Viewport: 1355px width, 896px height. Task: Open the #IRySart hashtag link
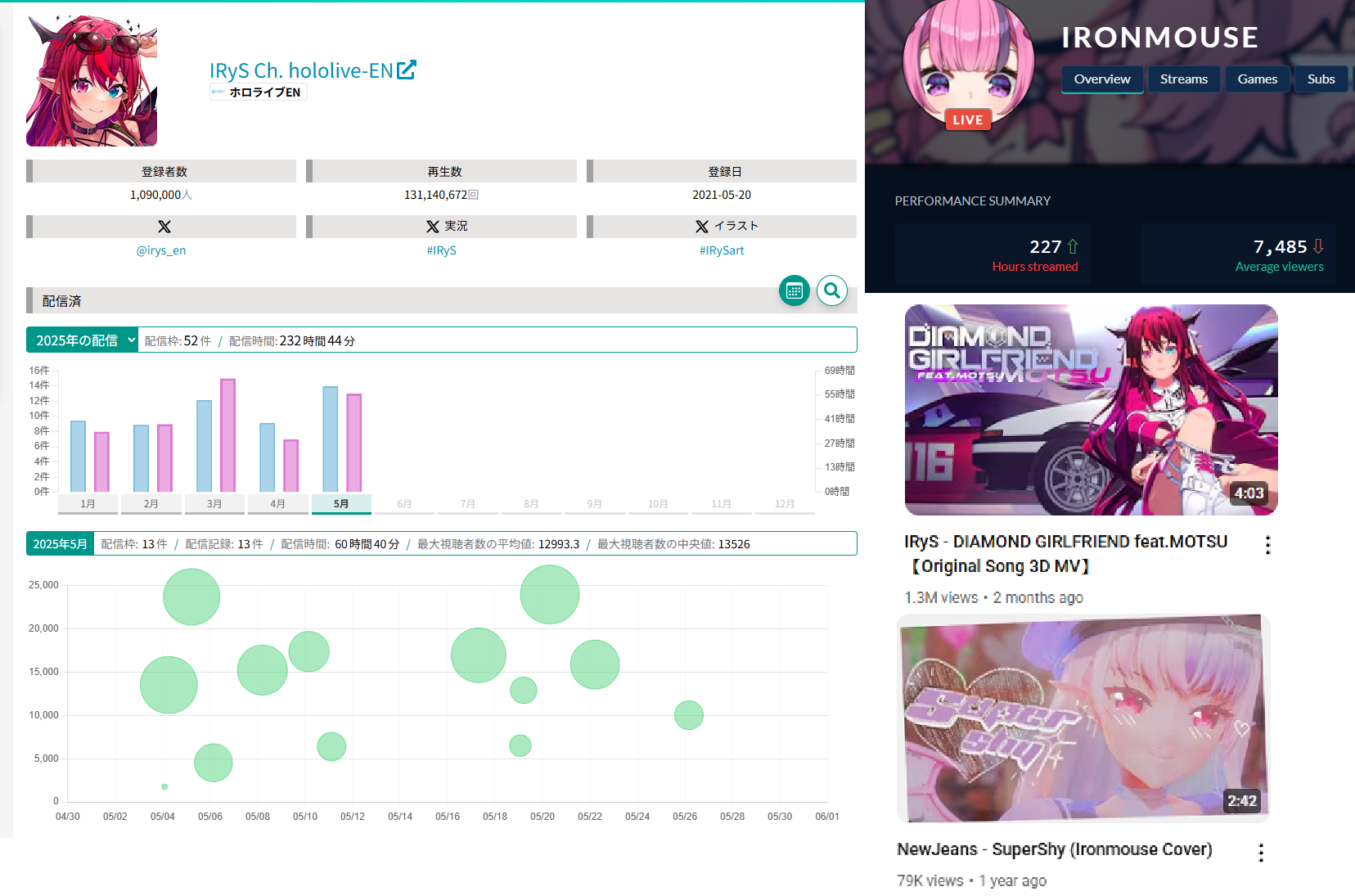click(722, 250)
